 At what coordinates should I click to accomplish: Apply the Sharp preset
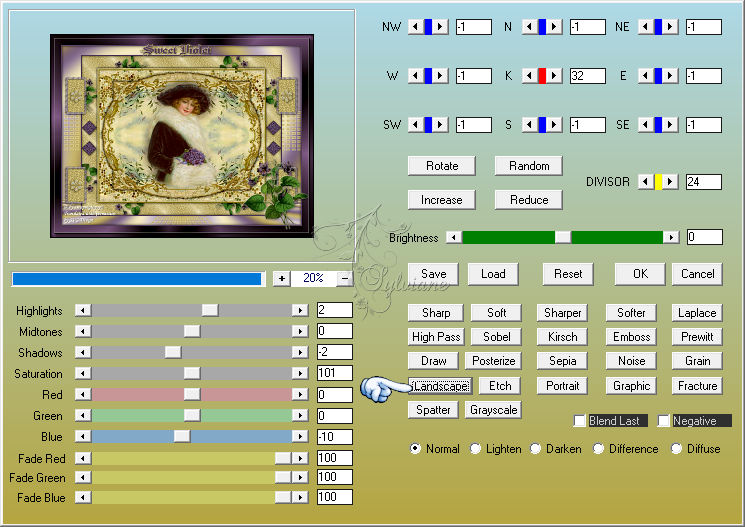[x=436, y=313]
